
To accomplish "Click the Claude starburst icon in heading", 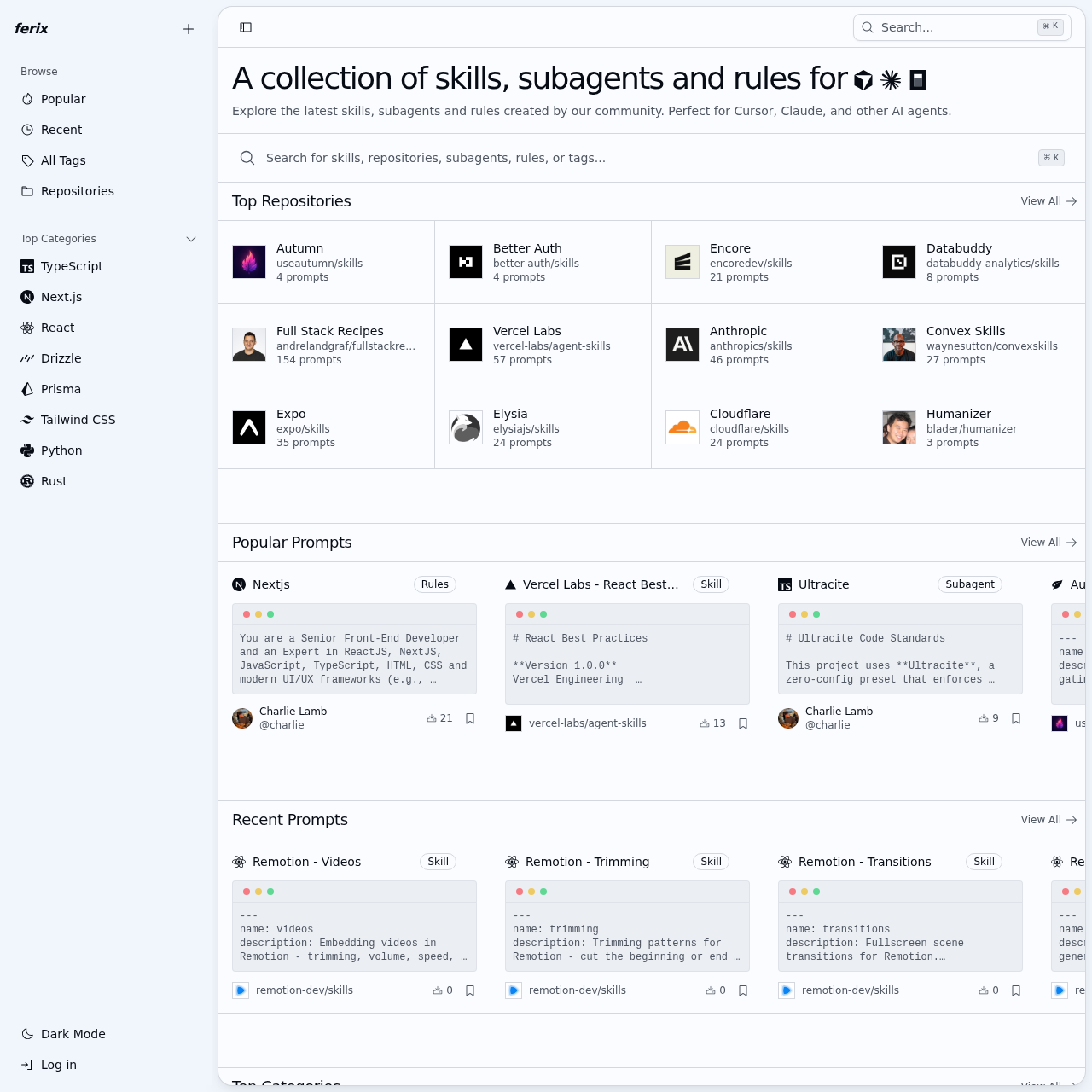I will [x=891, y=80].
